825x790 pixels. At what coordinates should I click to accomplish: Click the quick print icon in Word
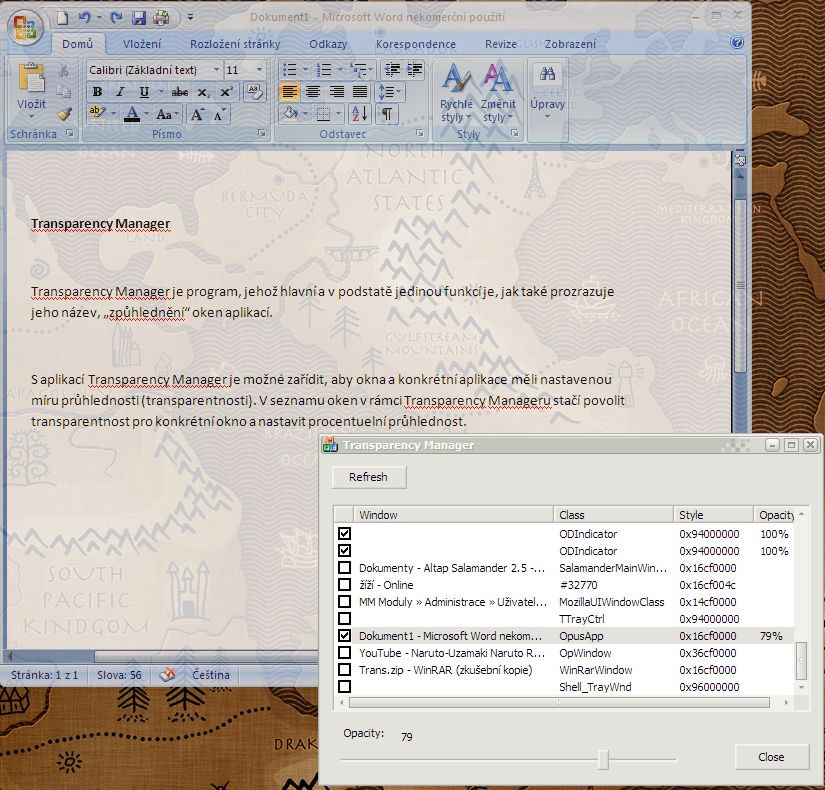tap(161, 18)
